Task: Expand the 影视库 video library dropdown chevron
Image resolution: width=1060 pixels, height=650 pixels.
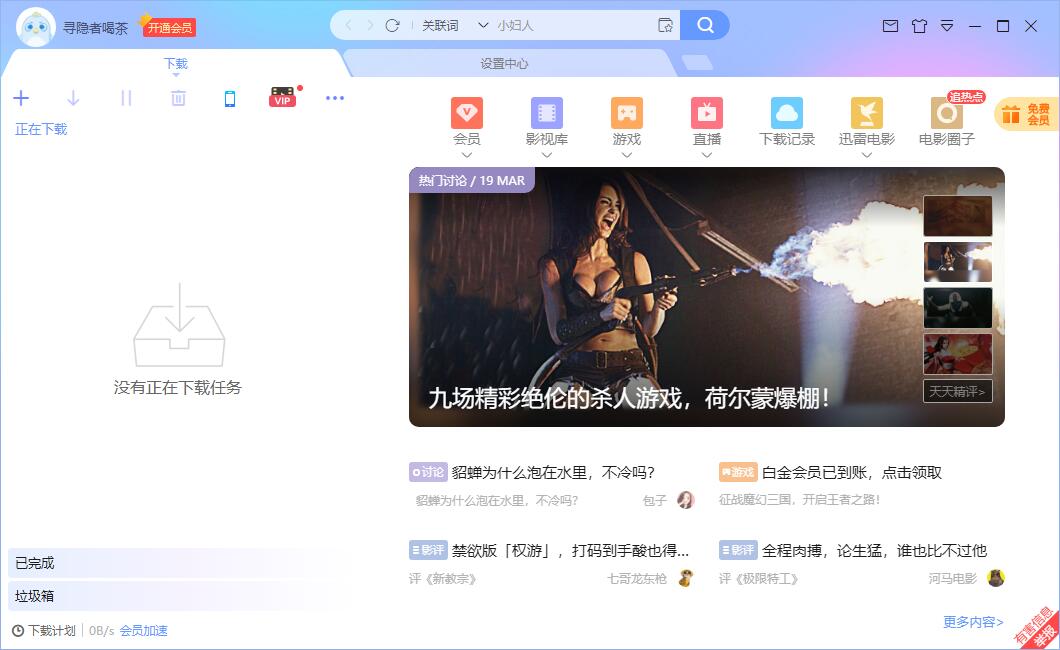Action: 547,156
